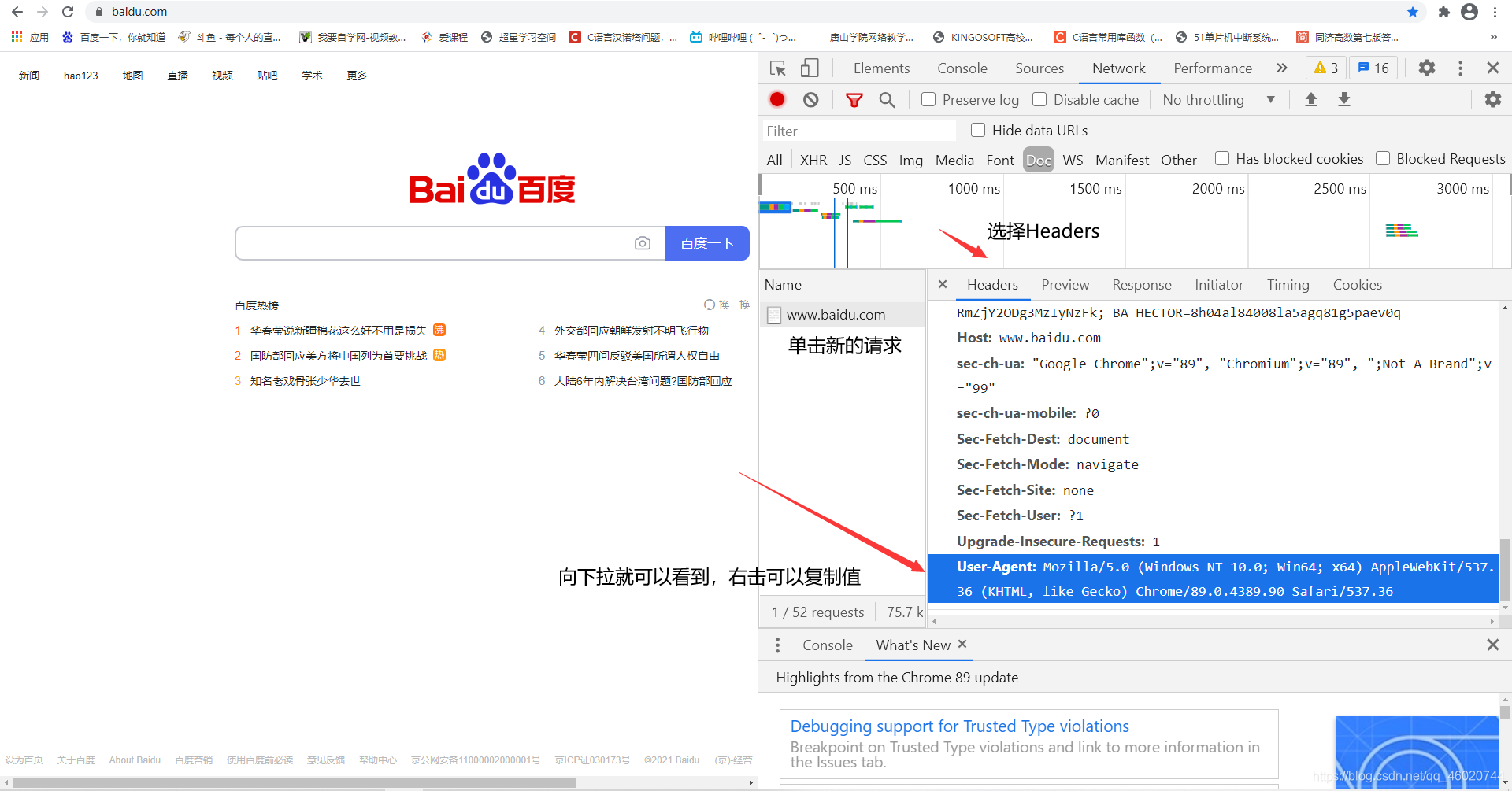The height and width of the screenshot is (791, 1512).
Task: Click the warnings count badge
Action: pos(1326,68)
